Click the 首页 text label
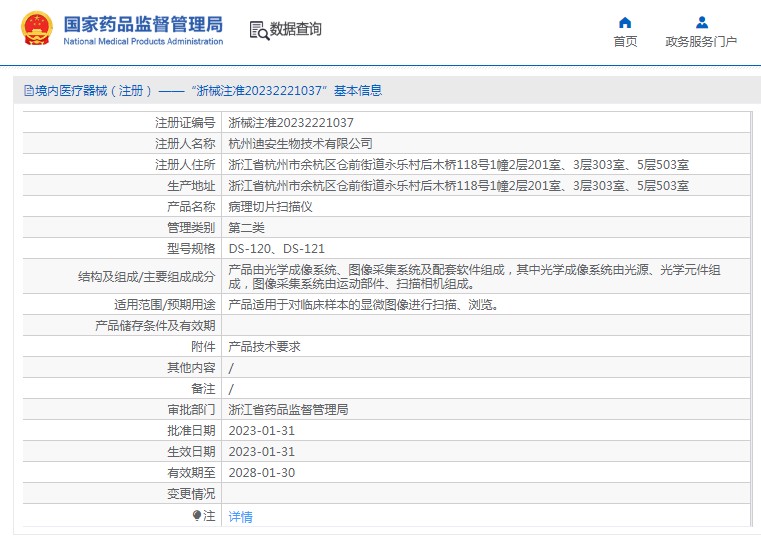 (625, 42)
